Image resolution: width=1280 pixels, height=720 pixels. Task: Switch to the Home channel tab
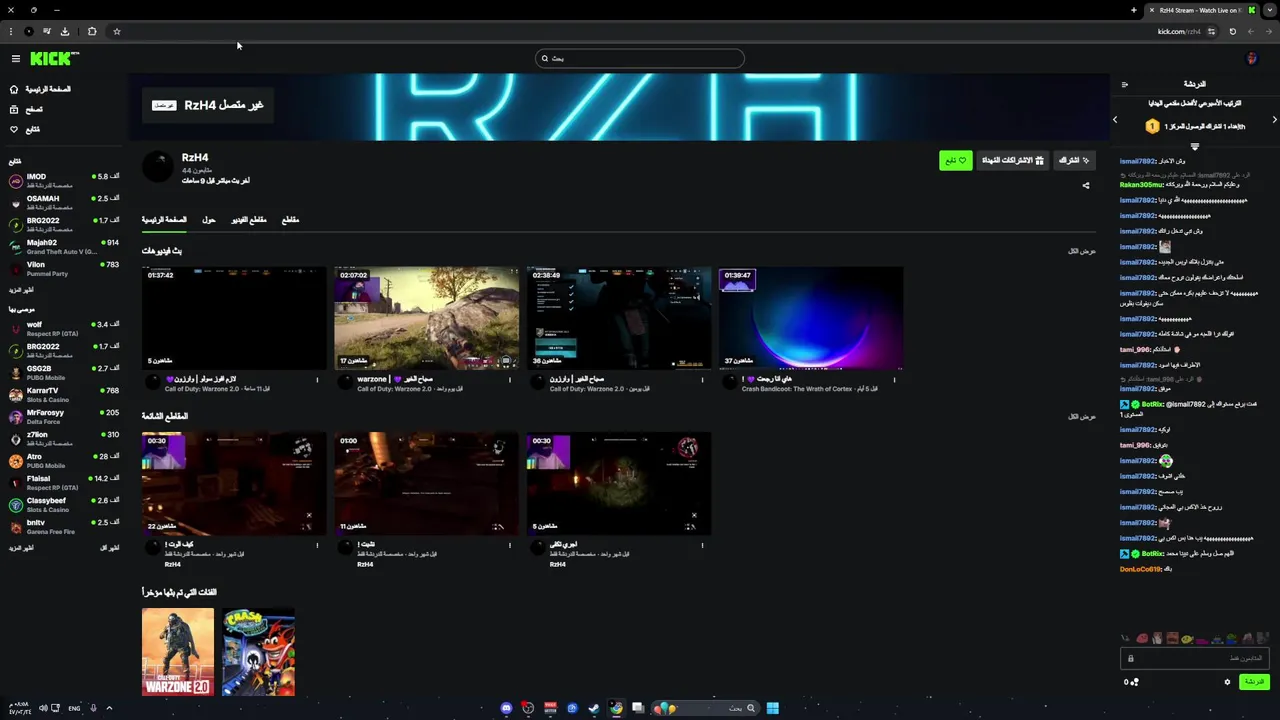point(164,220)
